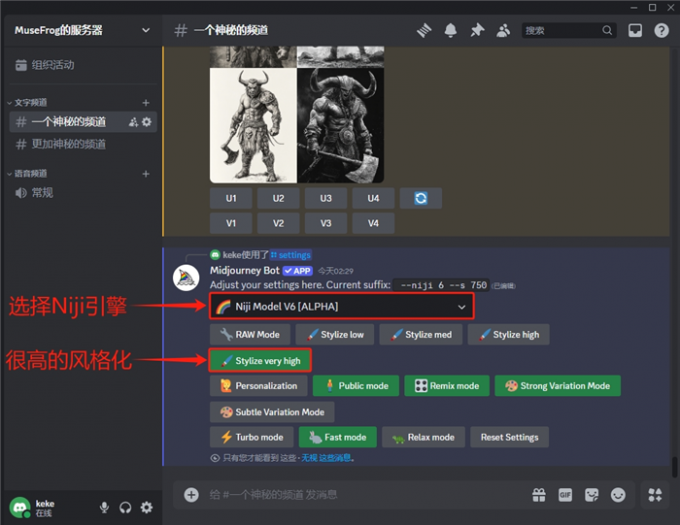Open the emoji picker
Image resolution: width=680 pixels, height=525 pixels.
click(x=618, y=495)
